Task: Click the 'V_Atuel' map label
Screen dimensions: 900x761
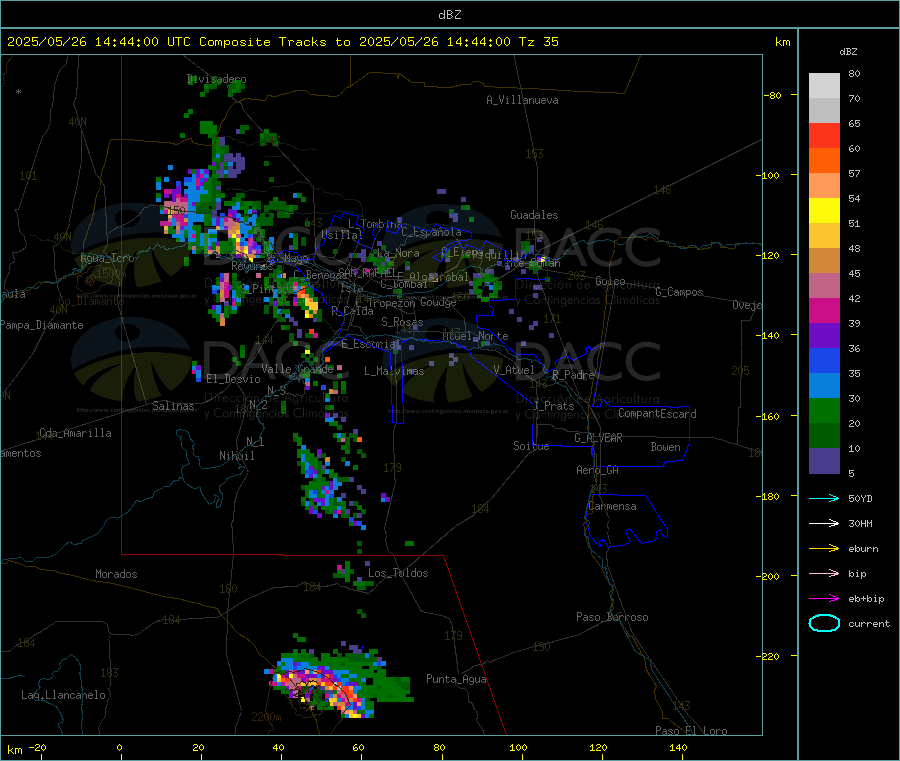Action: pos(514,370)
